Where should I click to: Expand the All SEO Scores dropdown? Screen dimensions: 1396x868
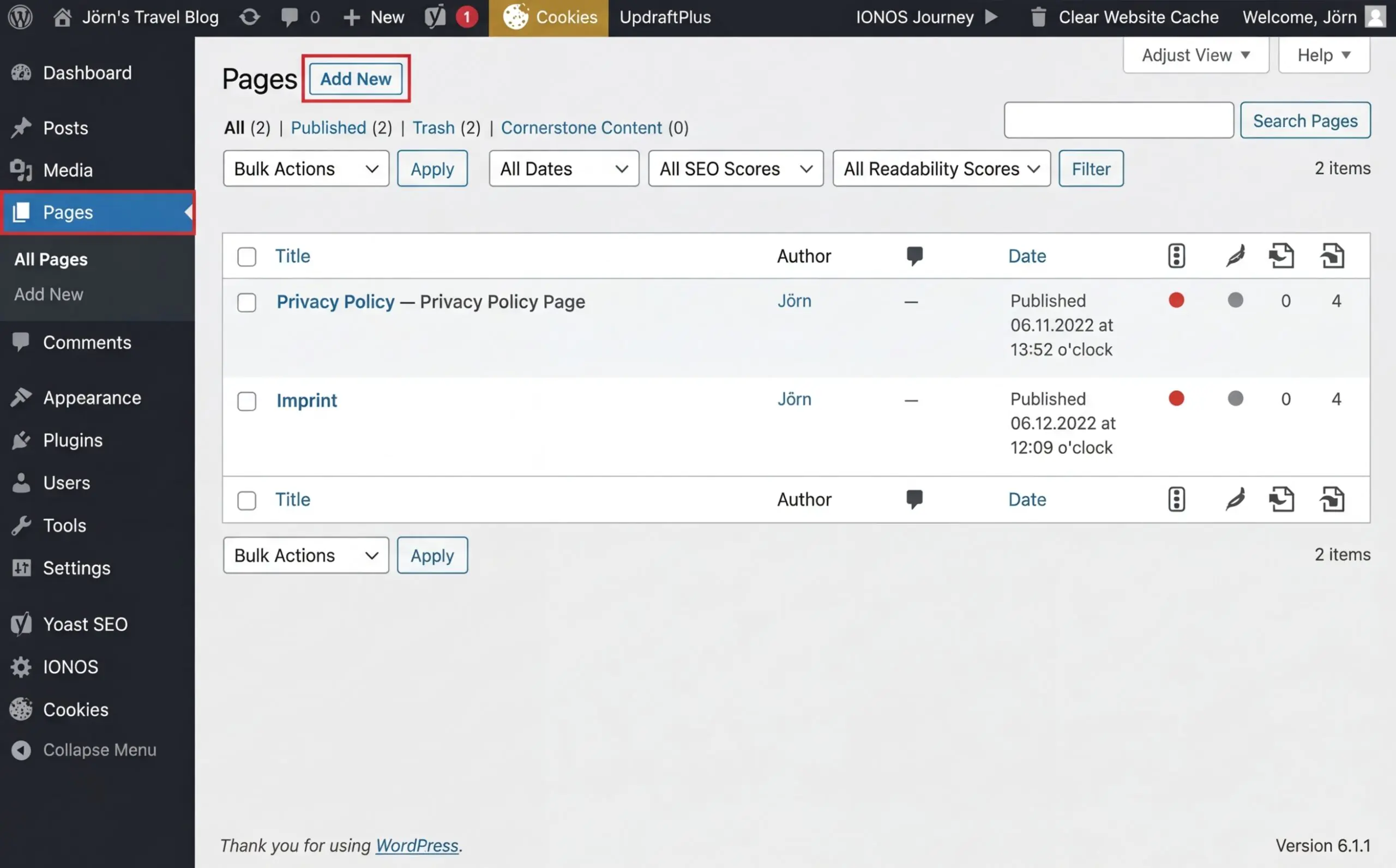735,169
